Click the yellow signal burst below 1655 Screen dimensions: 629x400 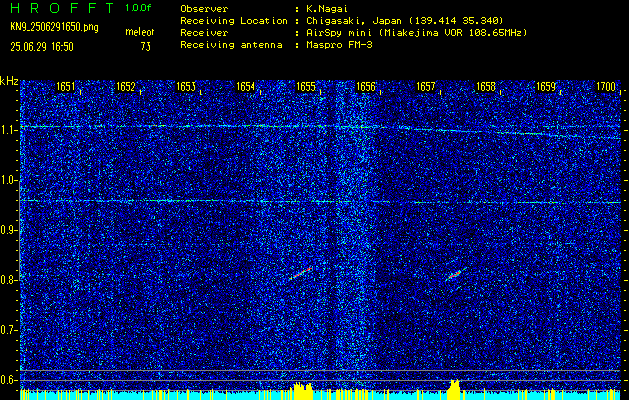(302, 391)
